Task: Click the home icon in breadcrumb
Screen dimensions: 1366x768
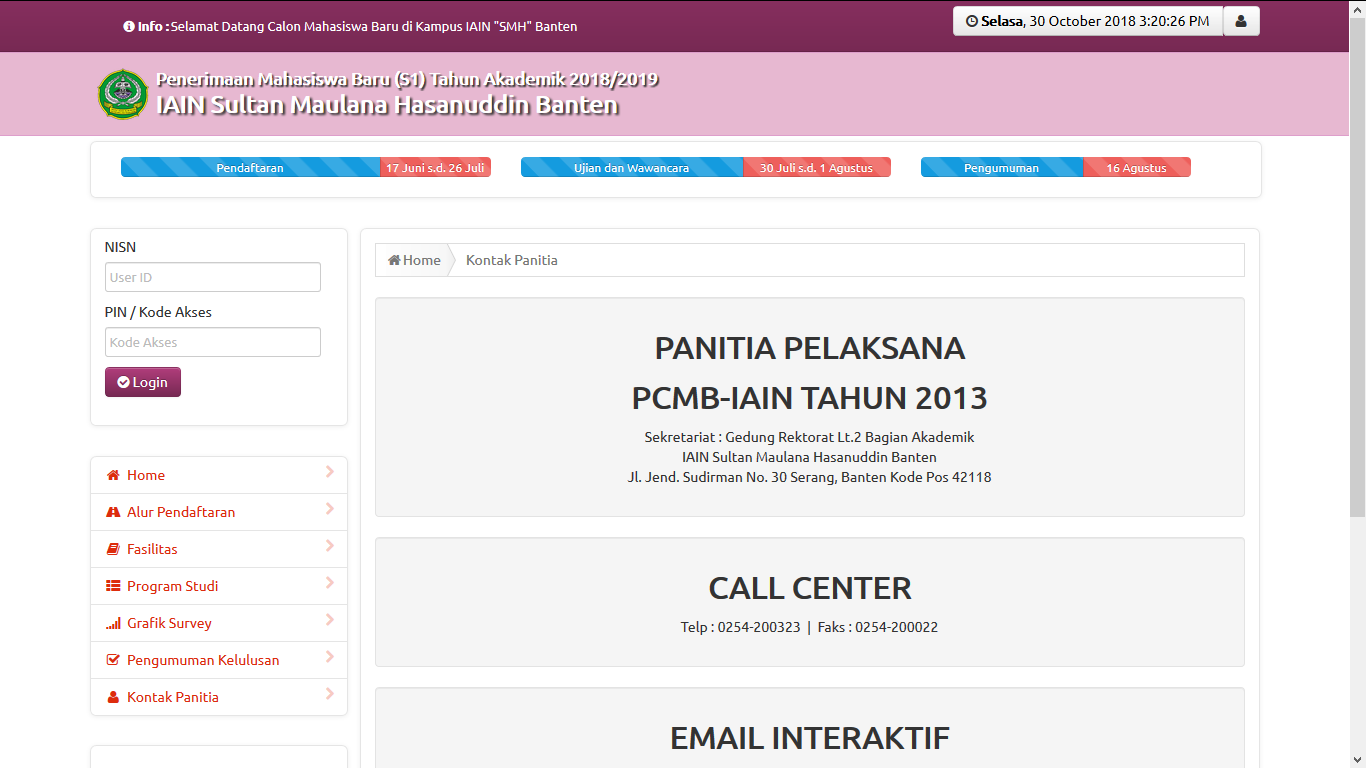Action: click(x=394, y=260)
